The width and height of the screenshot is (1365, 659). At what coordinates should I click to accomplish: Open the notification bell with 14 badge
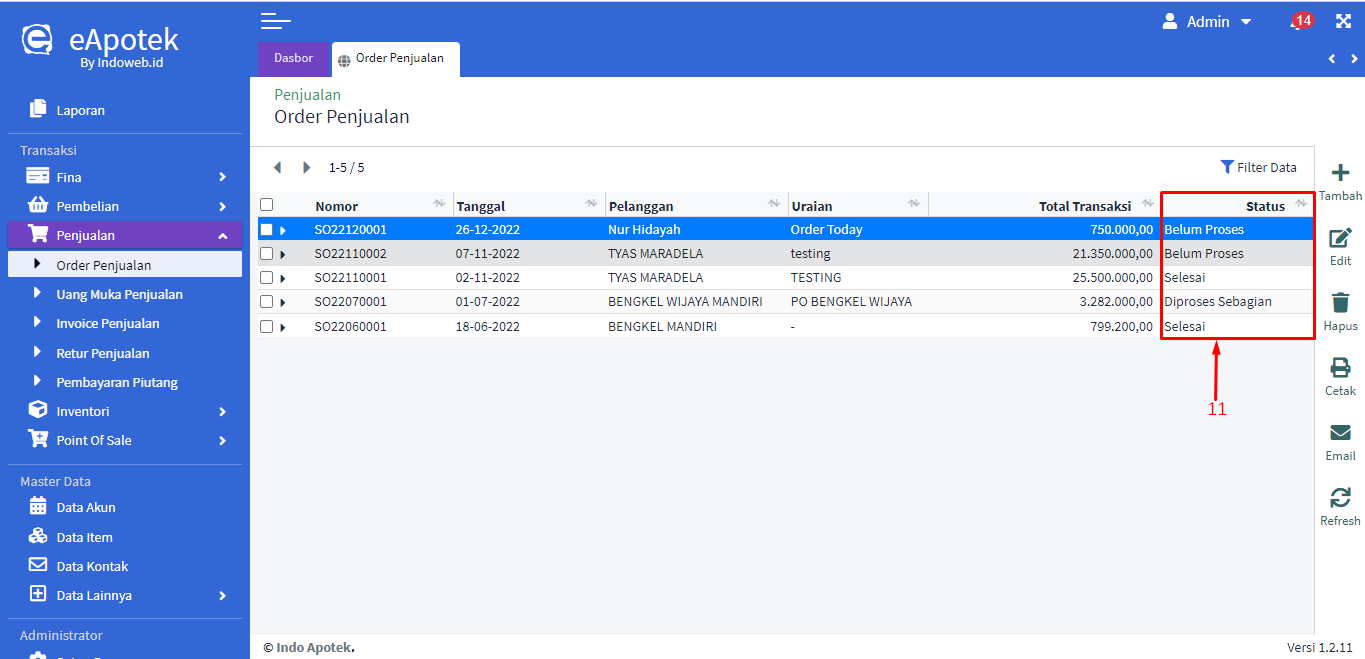pos(1299,22)
